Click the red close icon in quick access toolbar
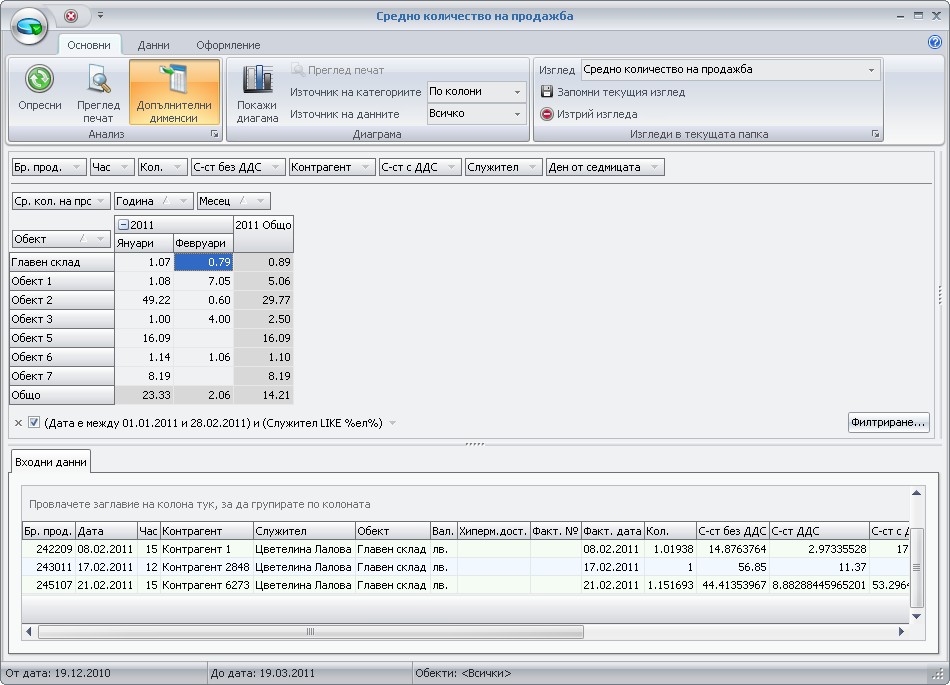This screenshot has height=685, width=950. (x=71, y=16)
